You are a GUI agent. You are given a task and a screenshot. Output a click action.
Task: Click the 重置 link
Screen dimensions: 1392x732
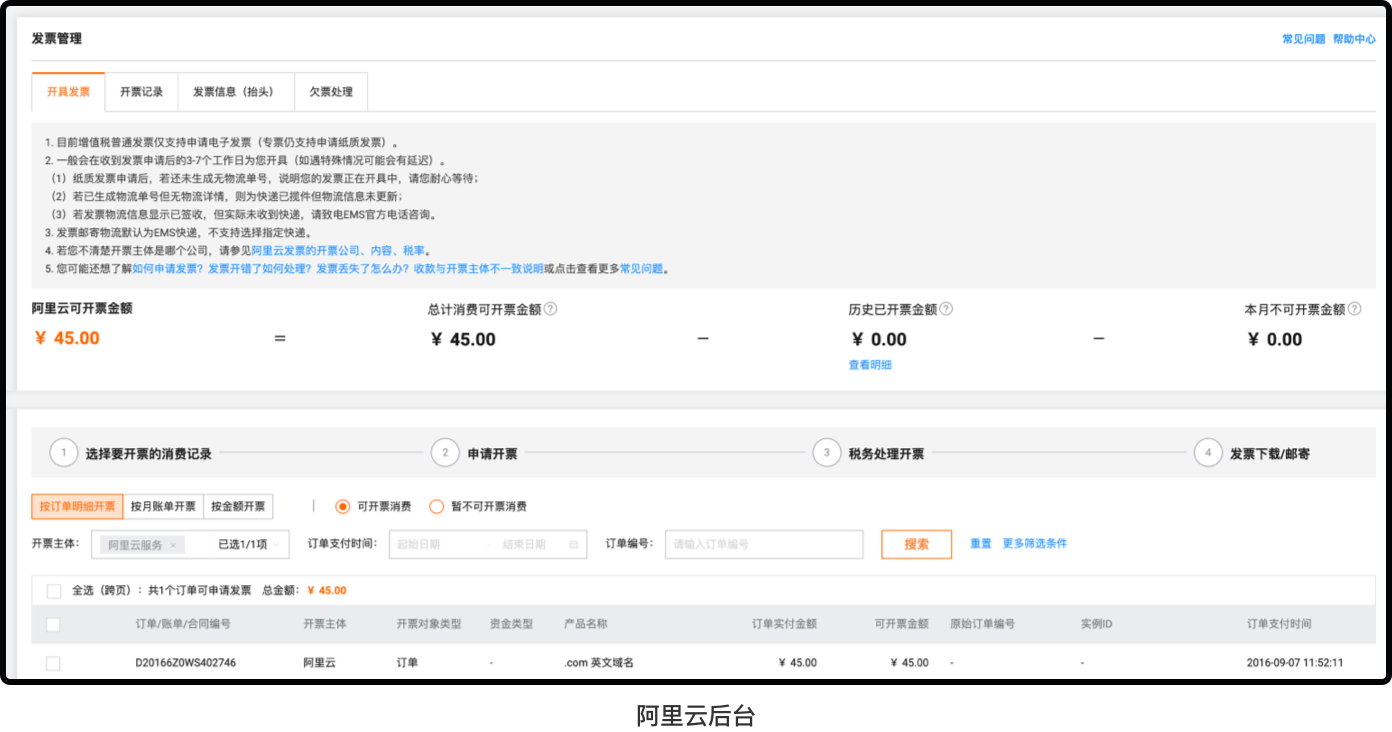coord(981,543)
